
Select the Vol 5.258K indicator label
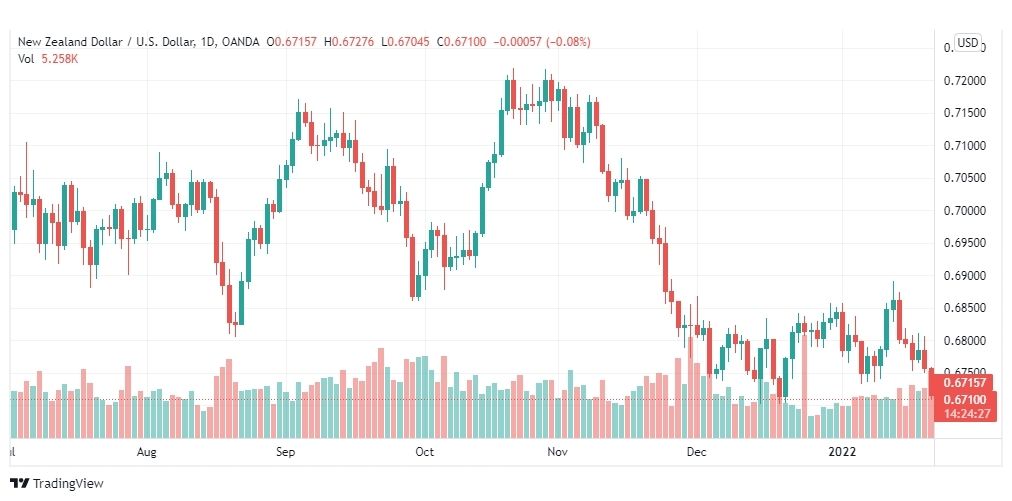click(48, 58)
